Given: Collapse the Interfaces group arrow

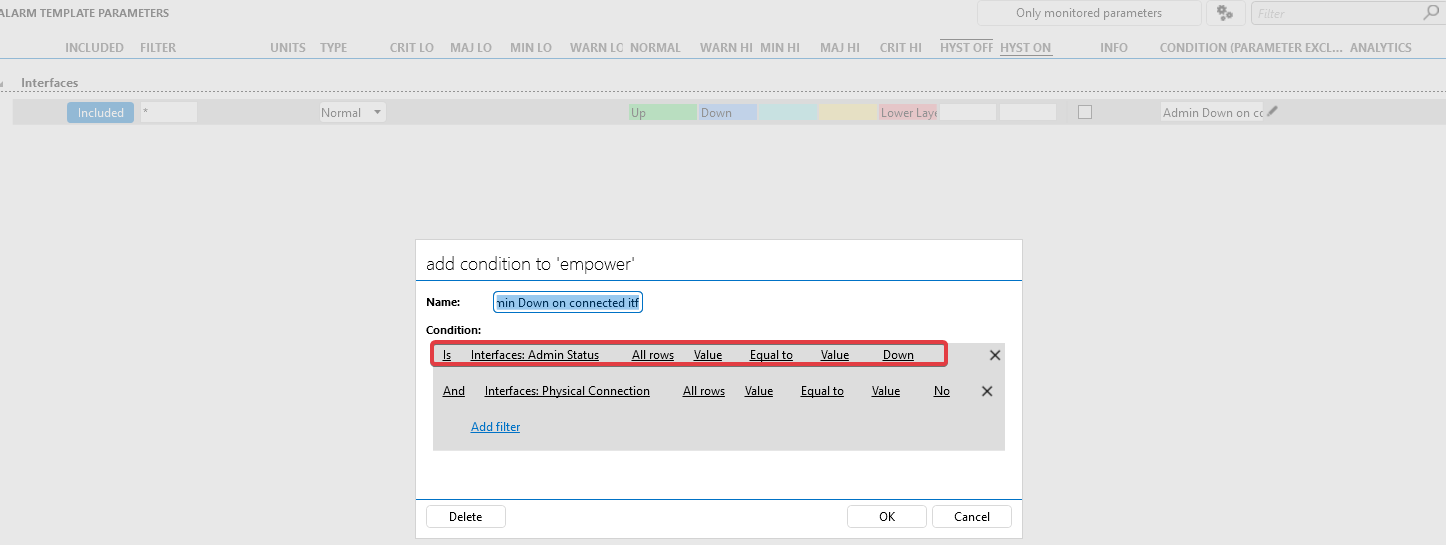Looking at the screenshot, I should [x=3, y=84].
